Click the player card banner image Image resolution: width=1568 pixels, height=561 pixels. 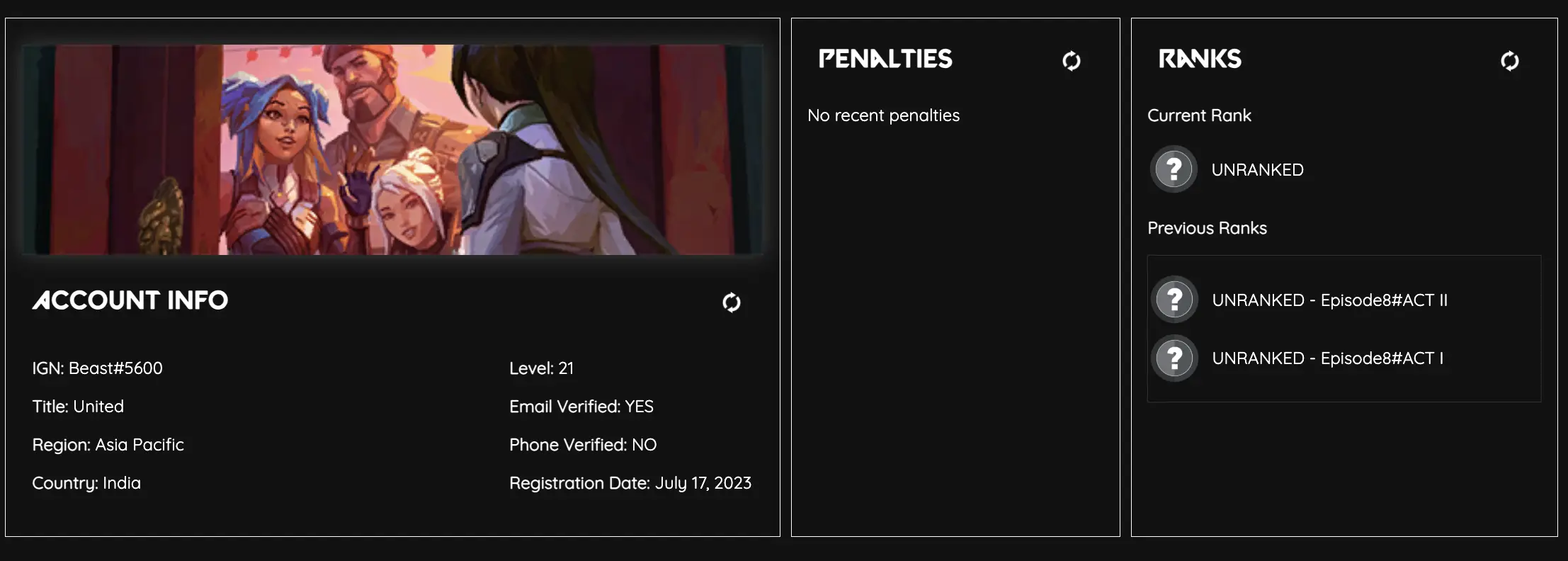click(x=392, y=149)
